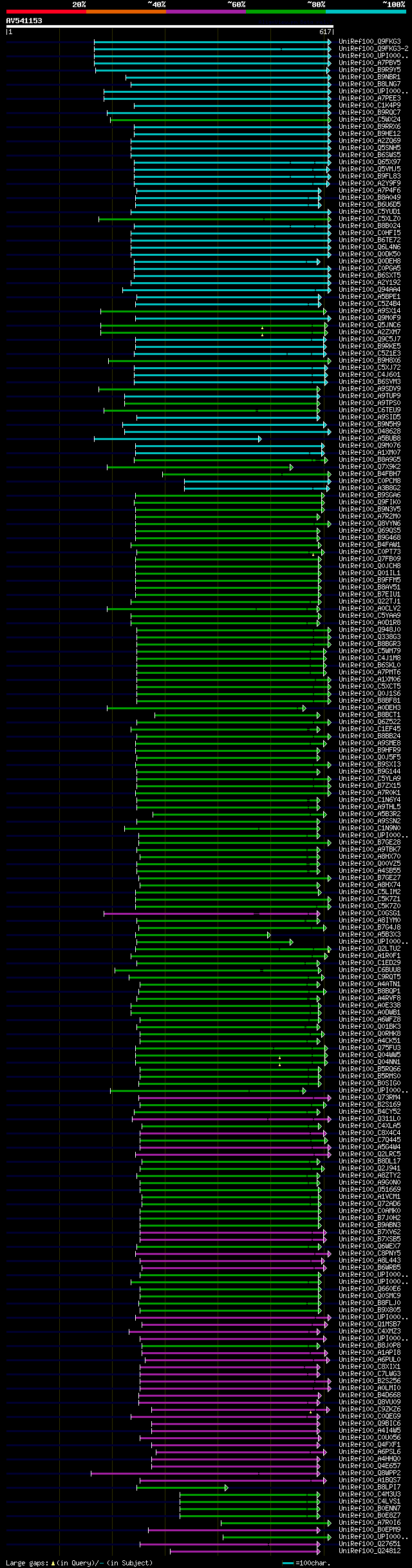Viewport: 412px width, 1568px height.
Task: Select the UniRef100_B6SWS5 label
Action: [x=370, y=155]
